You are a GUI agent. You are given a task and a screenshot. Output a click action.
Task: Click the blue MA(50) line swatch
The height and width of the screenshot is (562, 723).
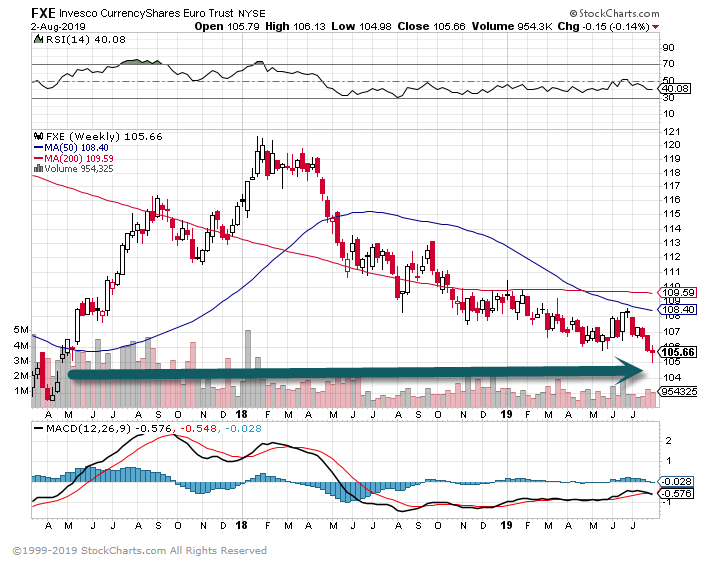(38, 148)
